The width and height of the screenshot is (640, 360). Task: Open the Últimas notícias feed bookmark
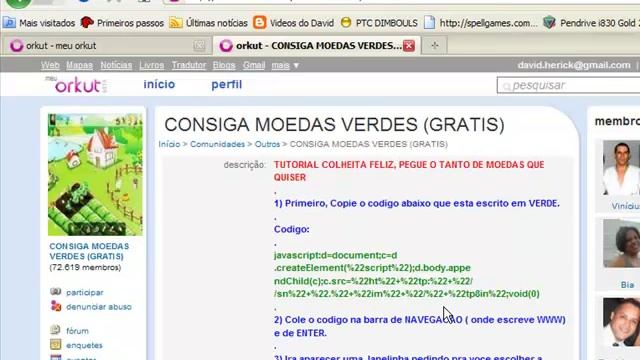click(x=209, y=23)
